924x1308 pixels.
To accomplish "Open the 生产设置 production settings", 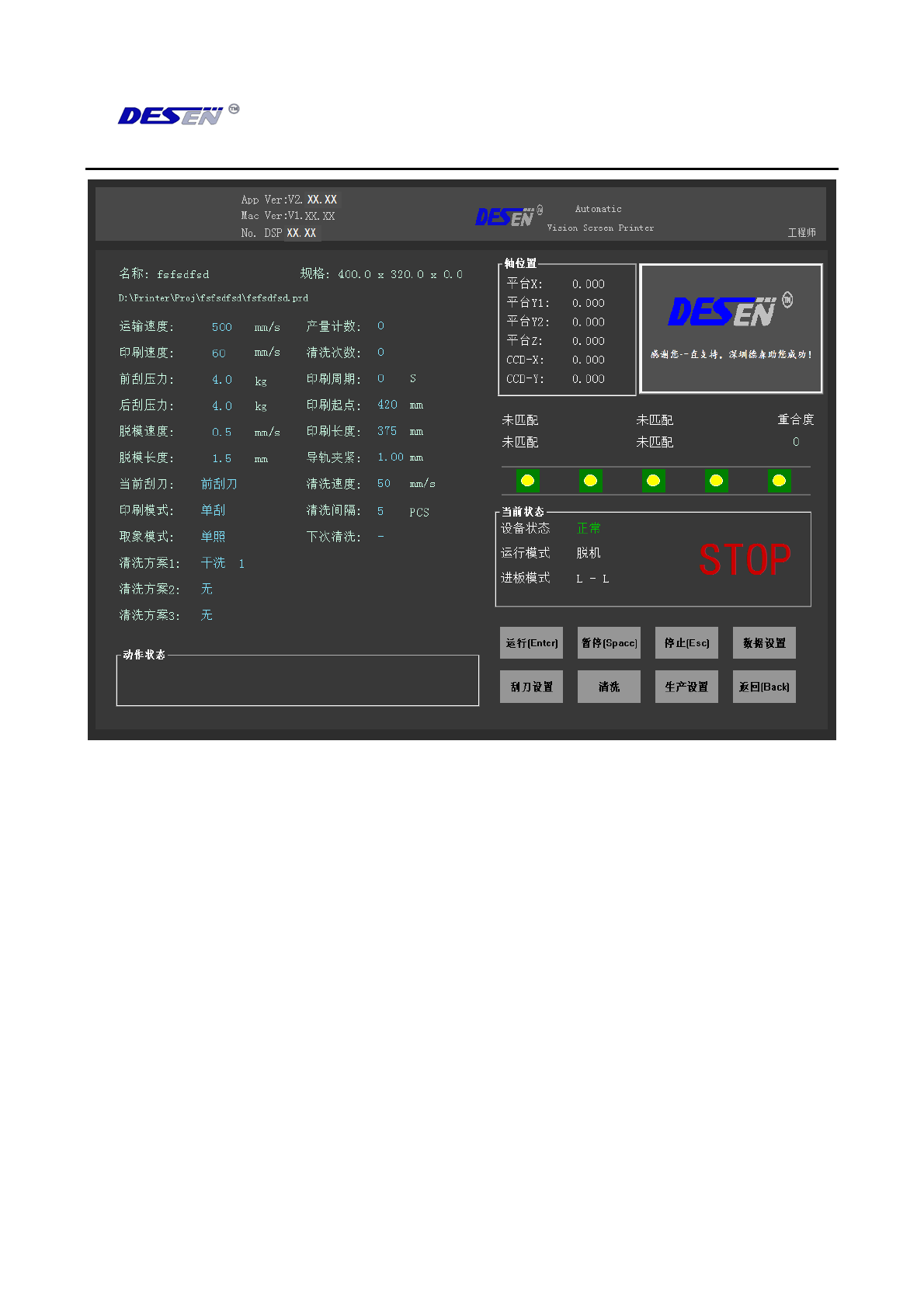I will click(686, 687).
